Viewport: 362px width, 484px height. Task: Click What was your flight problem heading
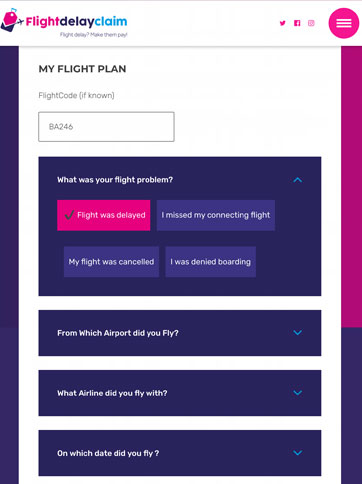point(115,180)
